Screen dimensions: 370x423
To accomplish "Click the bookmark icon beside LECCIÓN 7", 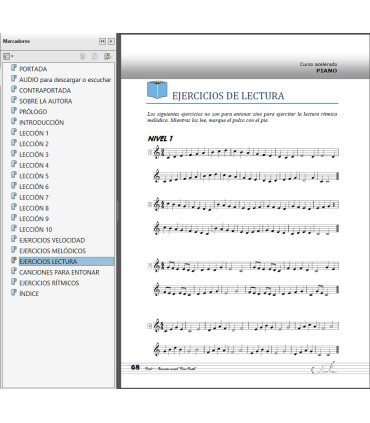I will 14,196.
